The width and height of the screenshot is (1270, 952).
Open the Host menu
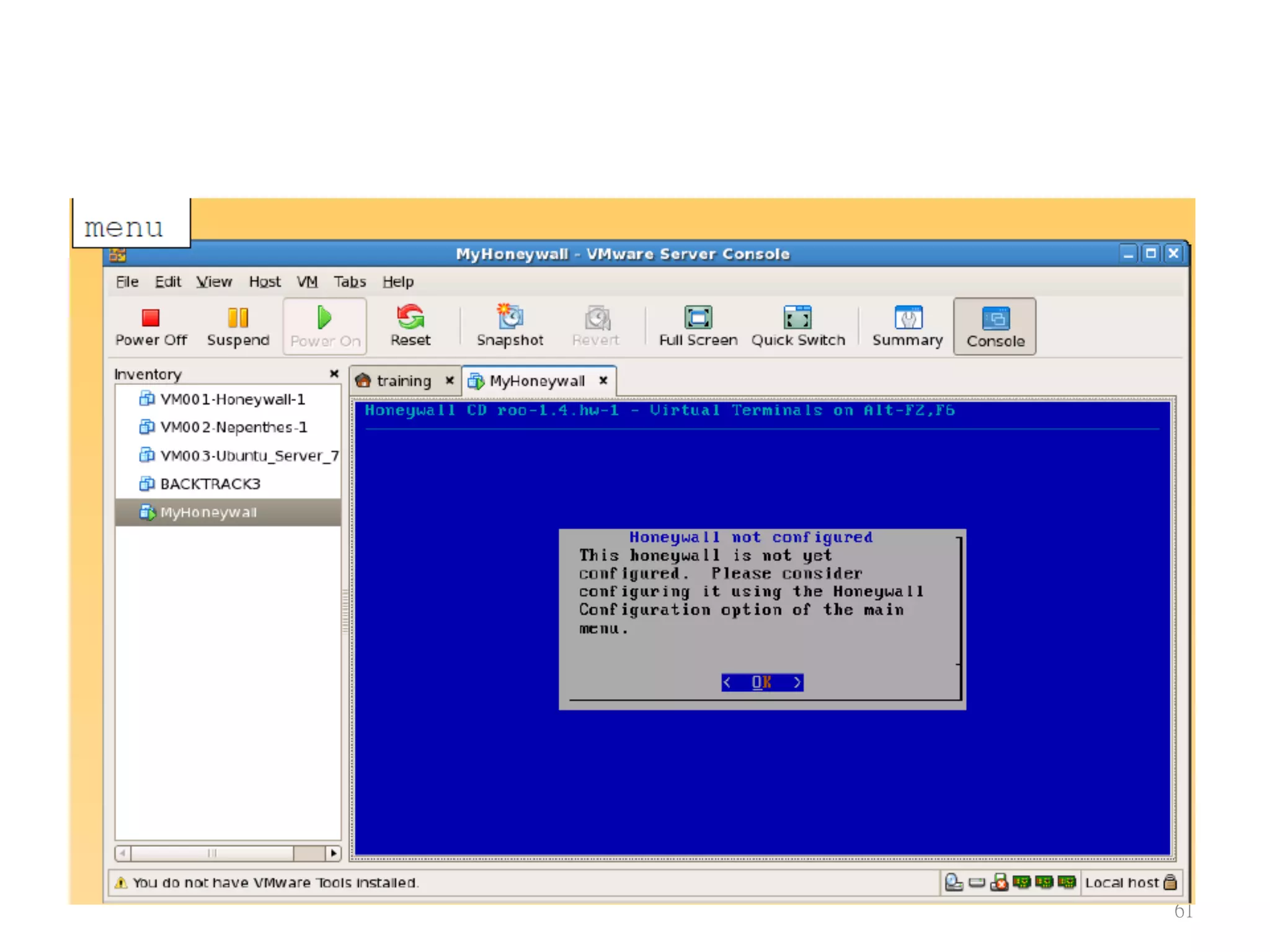coord(265,282)
